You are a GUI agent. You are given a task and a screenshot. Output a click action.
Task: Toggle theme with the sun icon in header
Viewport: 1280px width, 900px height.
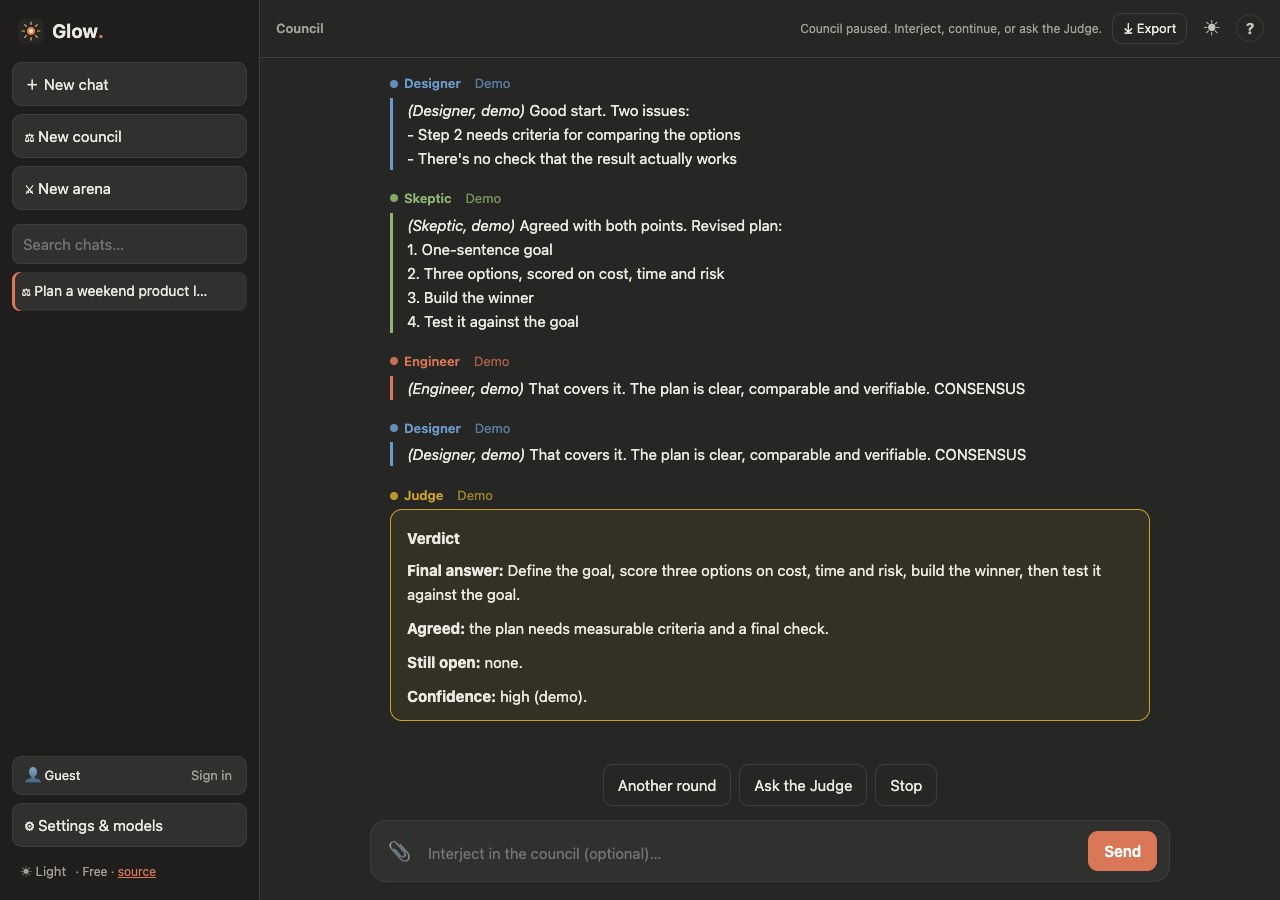click(x=1212, y=28)
